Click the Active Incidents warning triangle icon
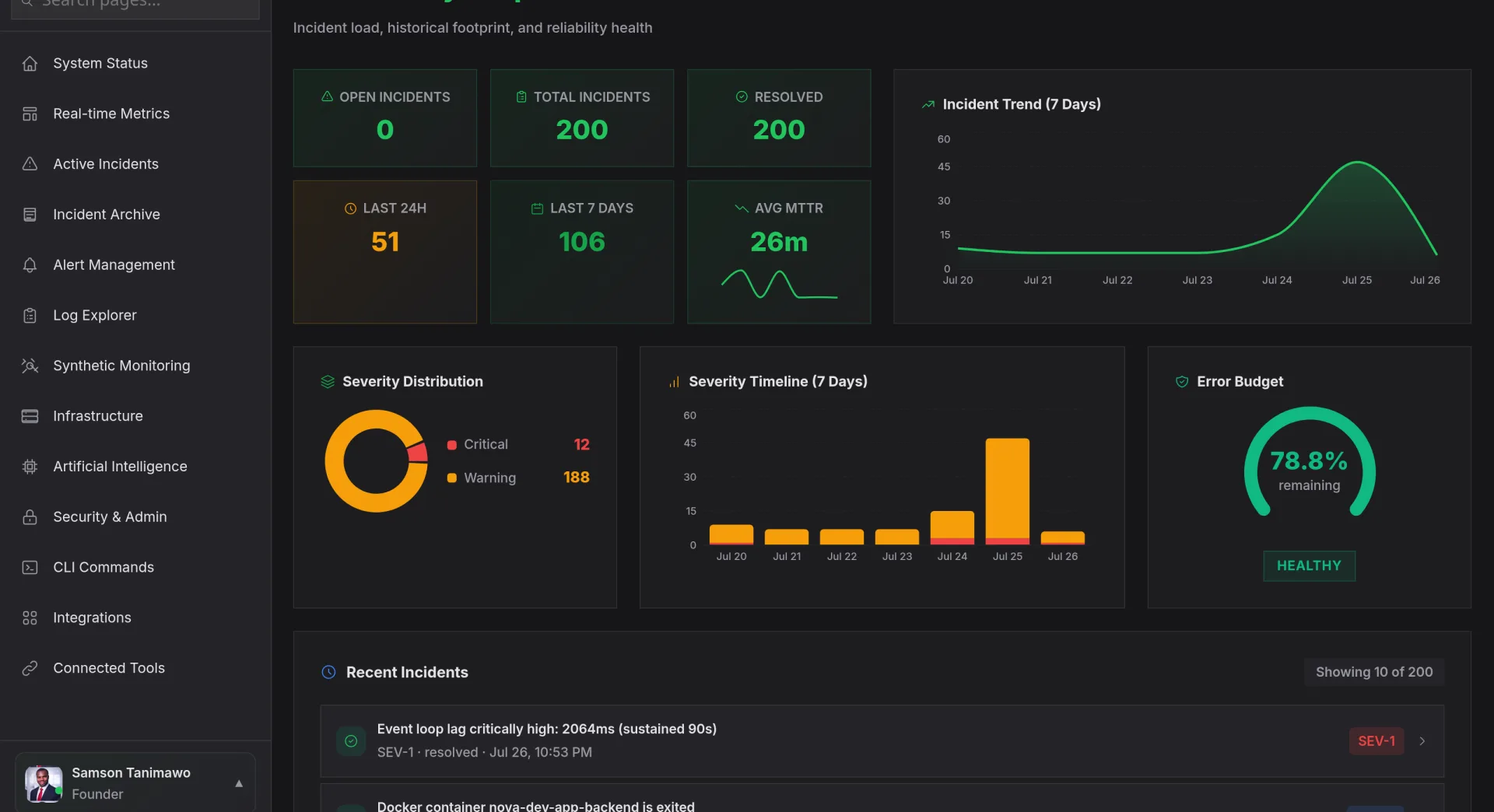The width and height of the screenshot is (1494, 812). point(30,164)
